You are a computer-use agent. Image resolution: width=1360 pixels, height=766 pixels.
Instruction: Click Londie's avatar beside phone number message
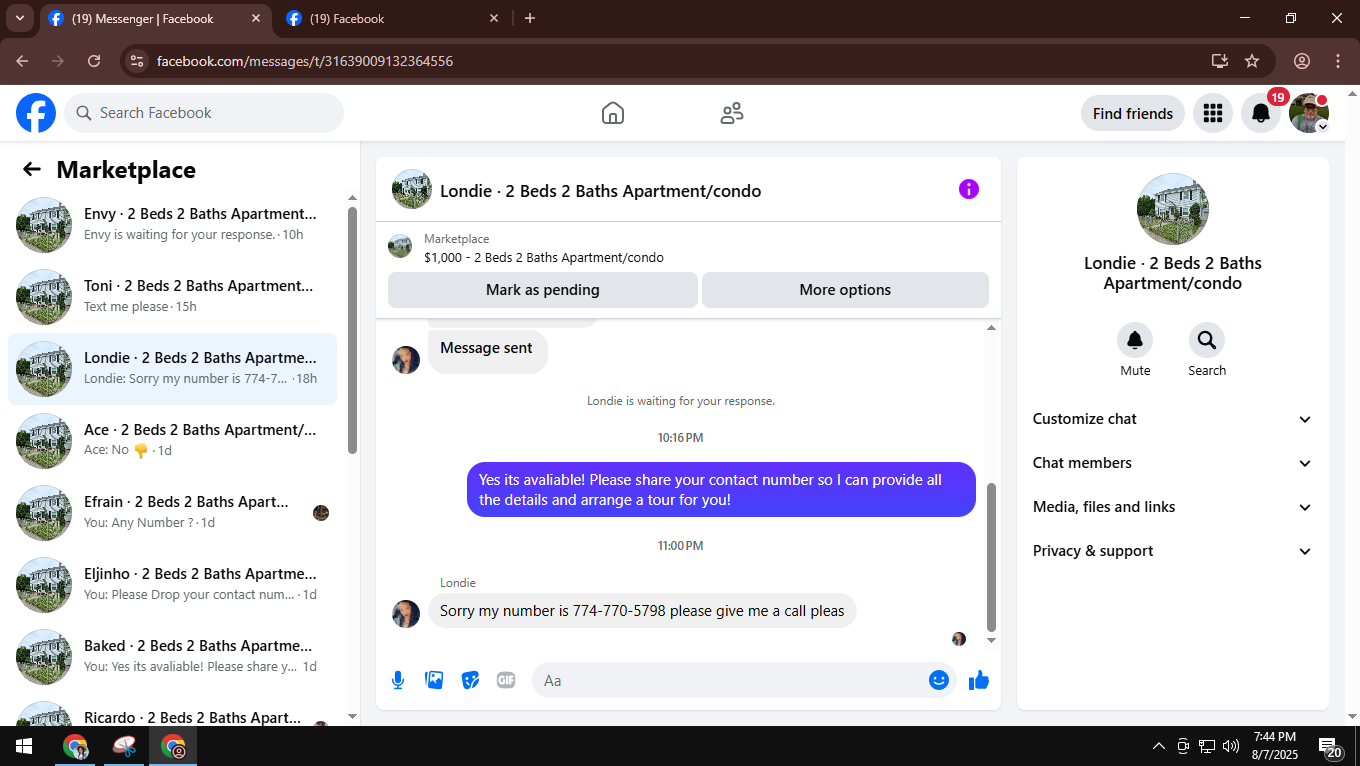coord(406,614)
